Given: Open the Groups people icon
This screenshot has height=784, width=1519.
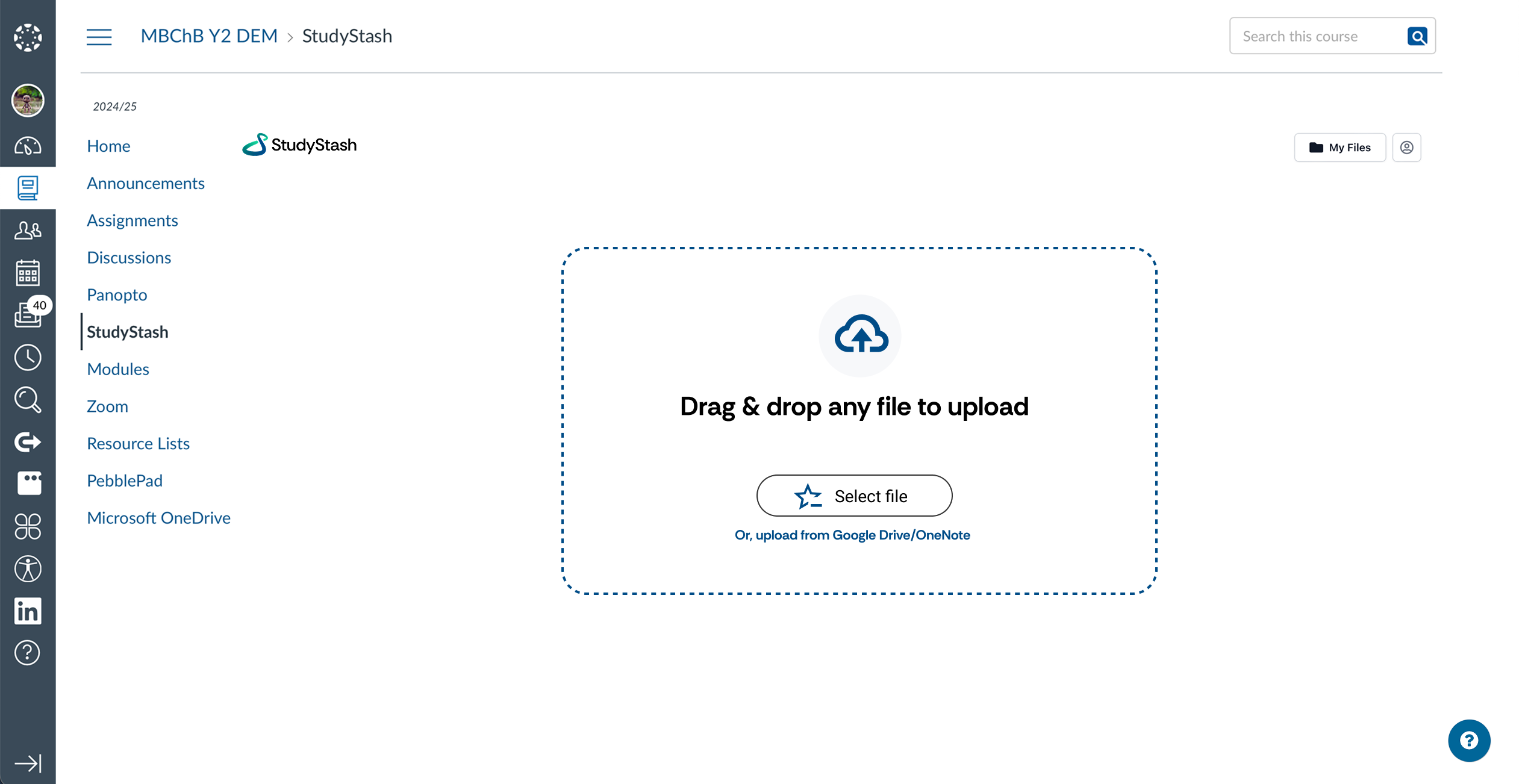Looking at the screenshot, I should (x=28, y=230).
